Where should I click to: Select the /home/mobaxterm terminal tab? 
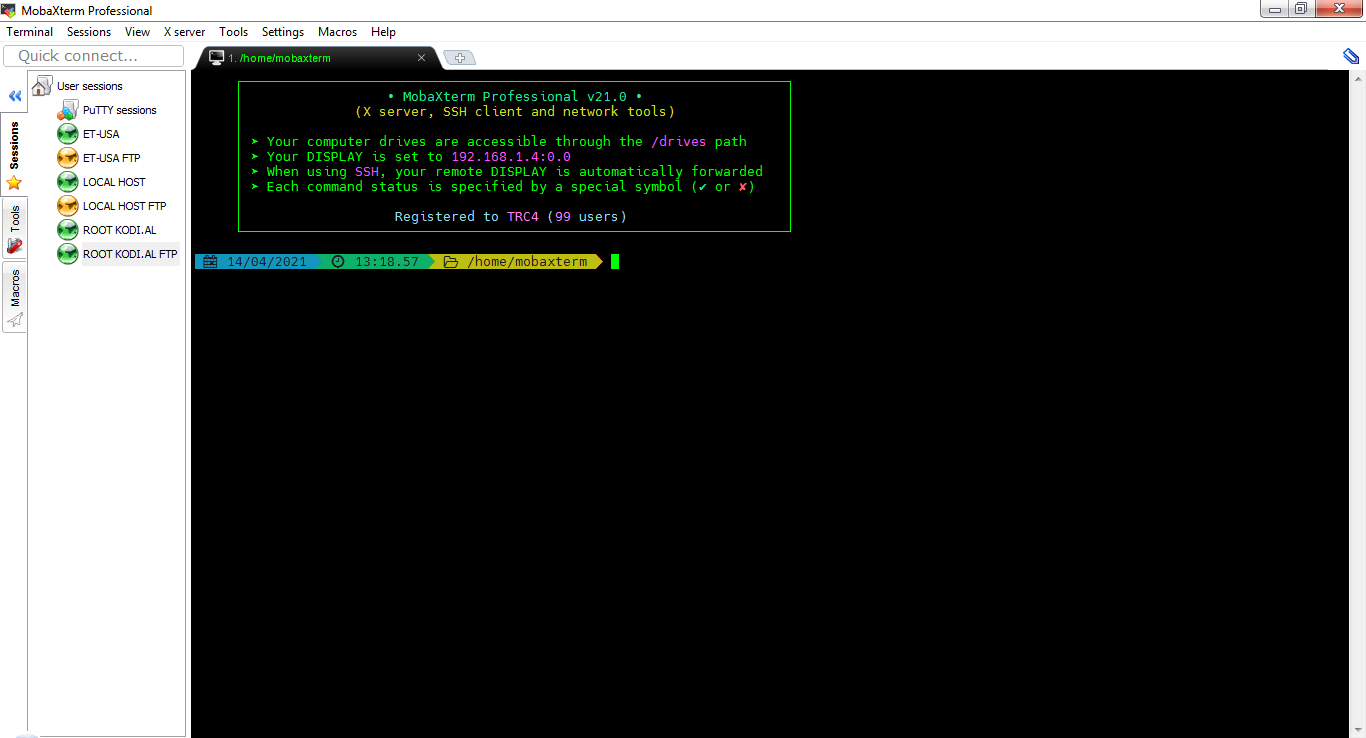(x=319, y=58)
